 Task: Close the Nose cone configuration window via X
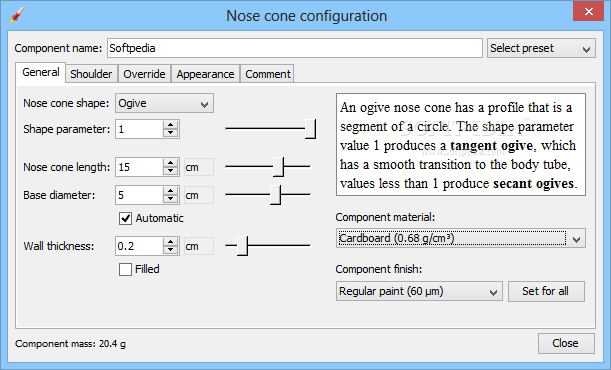pos(589,11)
